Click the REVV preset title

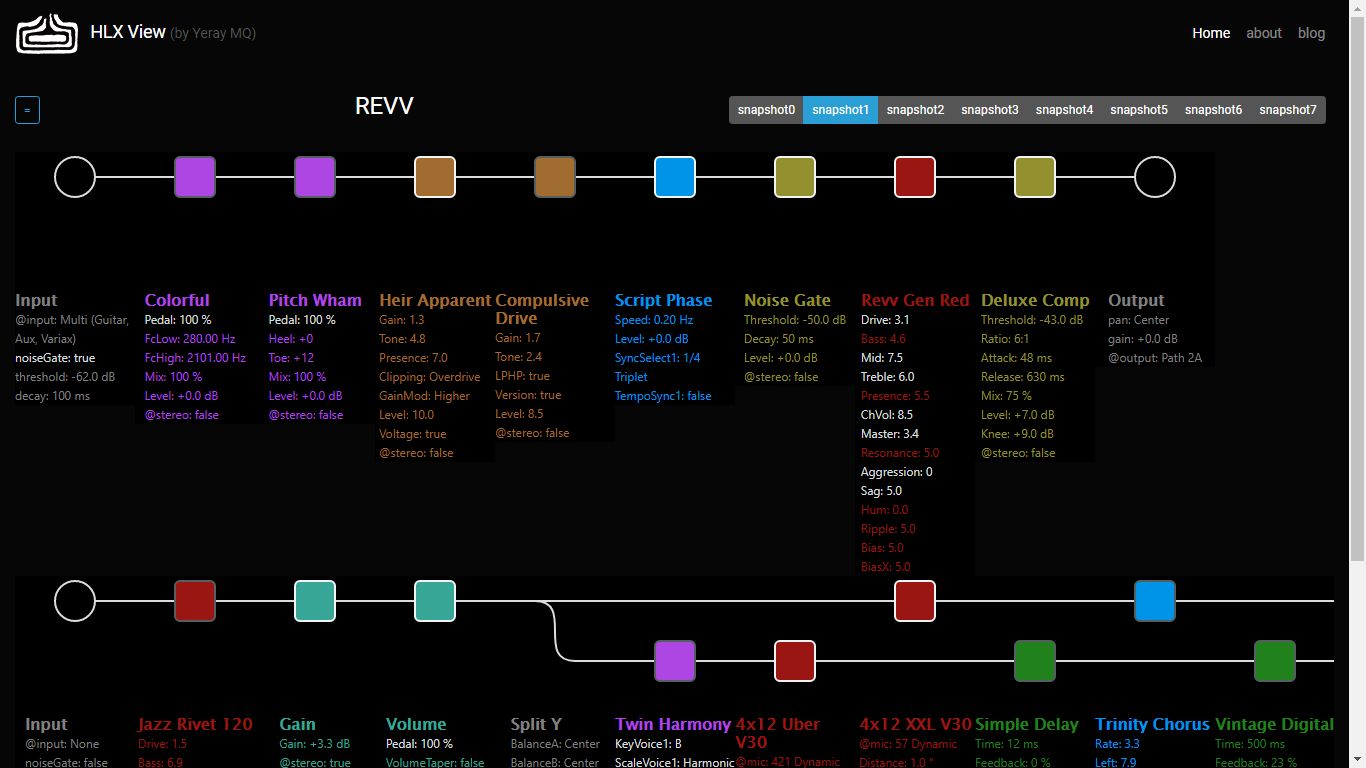coord(384,106)
